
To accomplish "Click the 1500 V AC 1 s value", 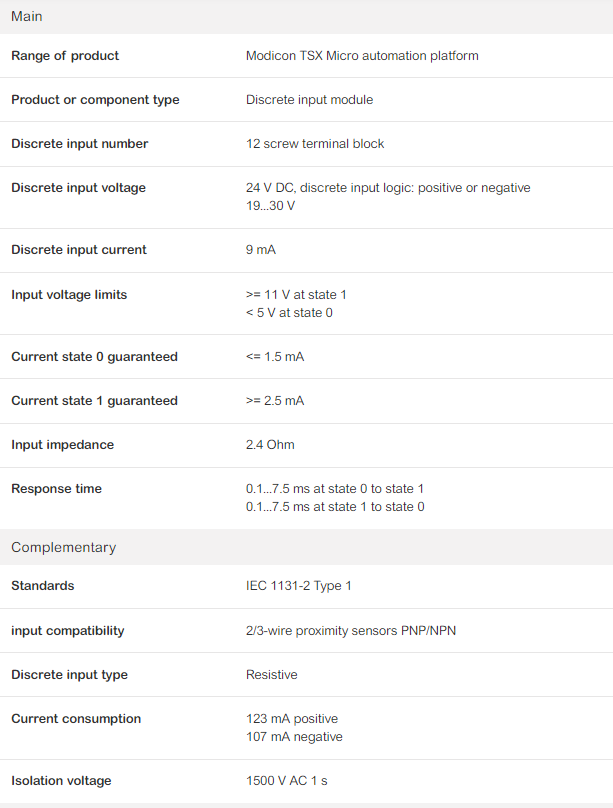I will tap(287, 781).
